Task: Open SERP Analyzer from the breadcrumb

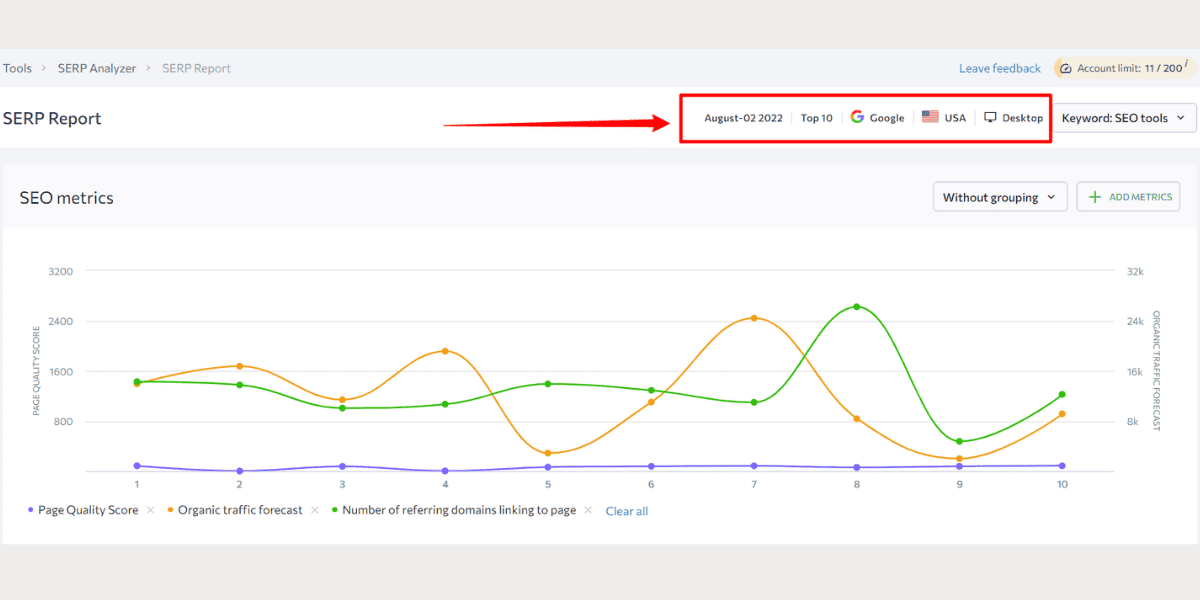Action: pos(96,67)
